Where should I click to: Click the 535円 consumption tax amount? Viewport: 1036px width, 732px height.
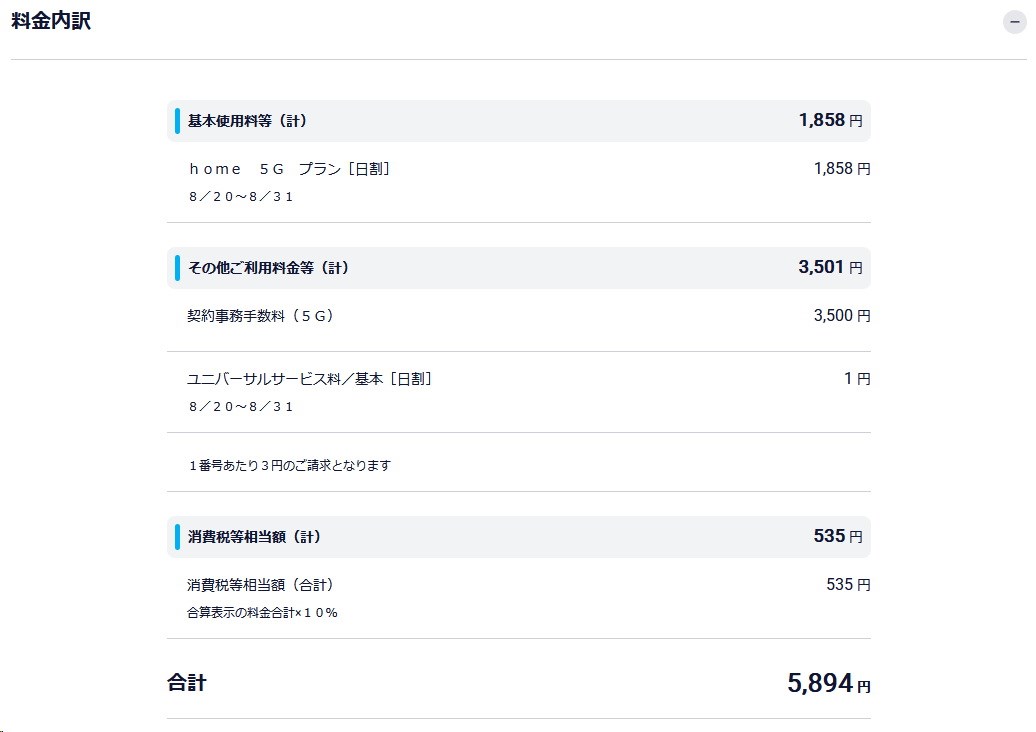click(838, 535)
